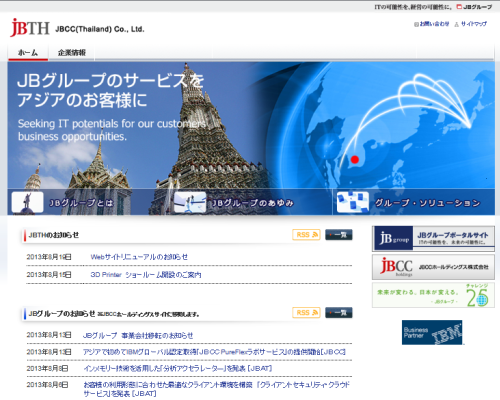Click the JBTH logo
The width and height of the screenshot is (500, 400).
point(30,28)
